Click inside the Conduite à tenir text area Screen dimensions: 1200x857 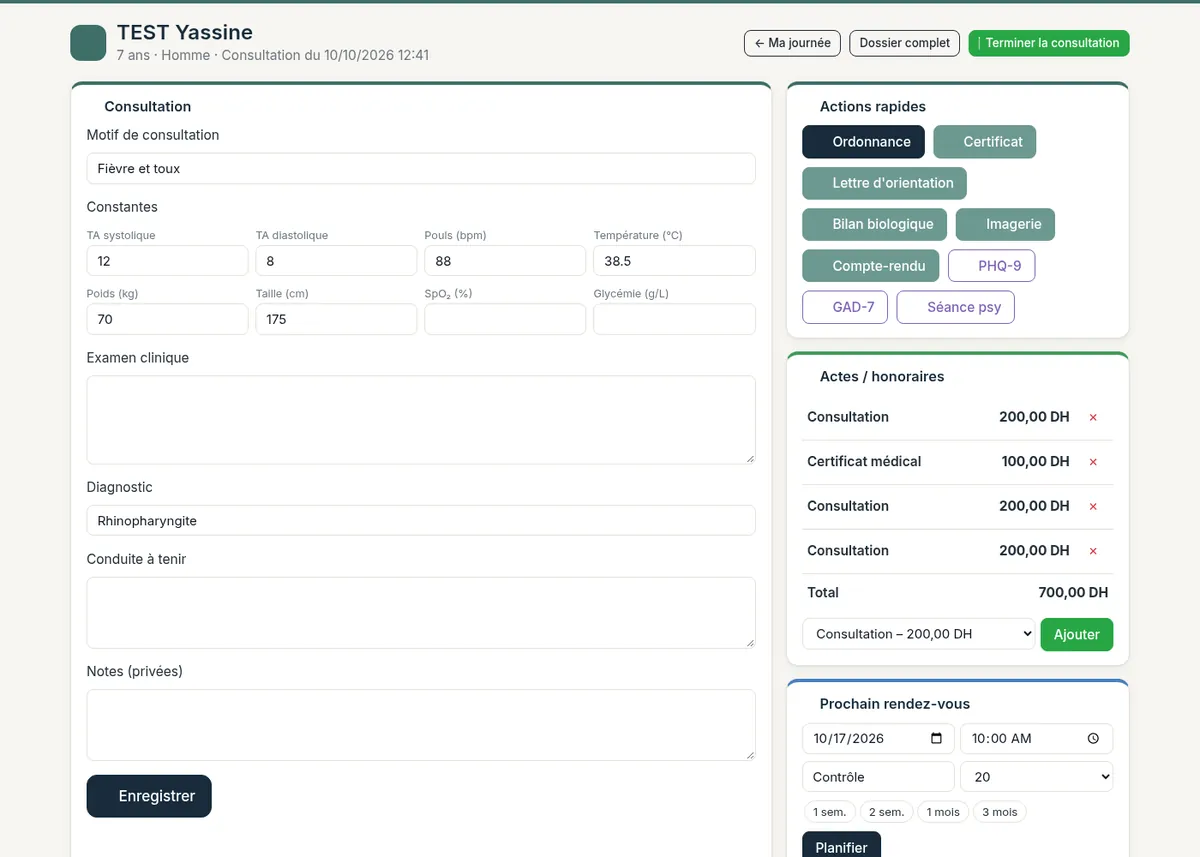pos(421,613)
